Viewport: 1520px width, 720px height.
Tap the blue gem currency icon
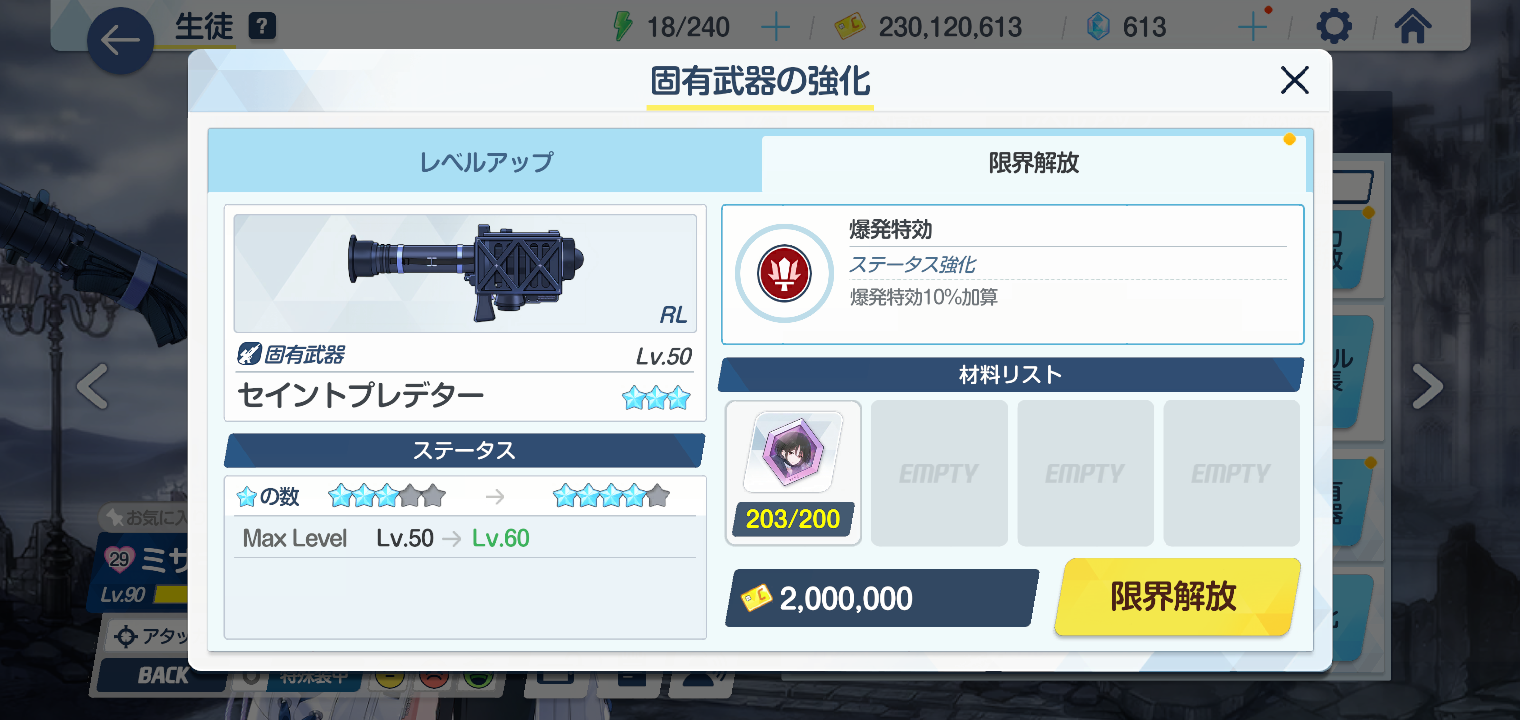[x=1099, y=26]
